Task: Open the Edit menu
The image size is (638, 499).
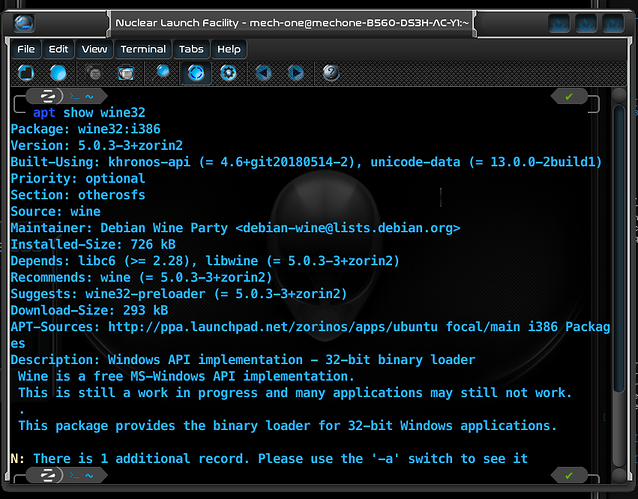Action: pos(59,49)
